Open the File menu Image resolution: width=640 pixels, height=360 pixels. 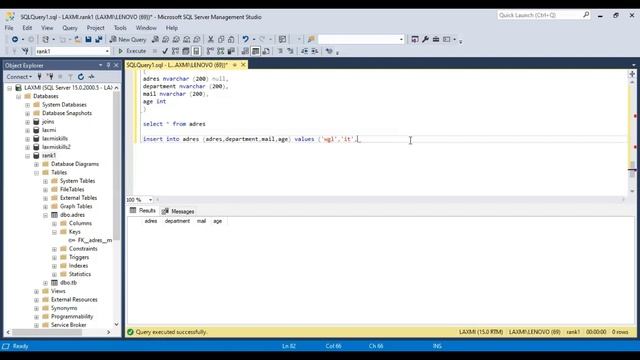9,28
